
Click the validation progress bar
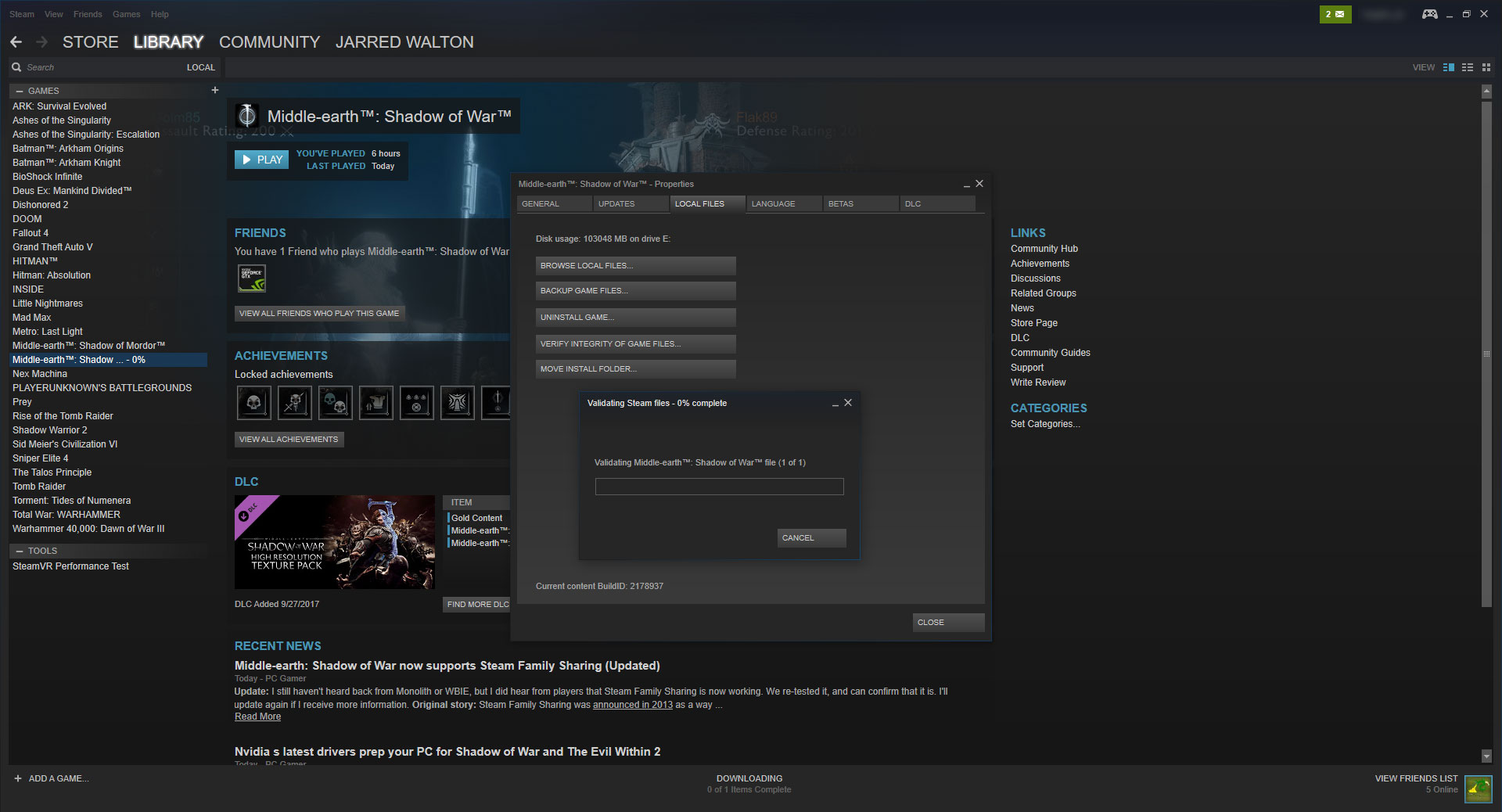pyautogui.click(x=719, y=487)
